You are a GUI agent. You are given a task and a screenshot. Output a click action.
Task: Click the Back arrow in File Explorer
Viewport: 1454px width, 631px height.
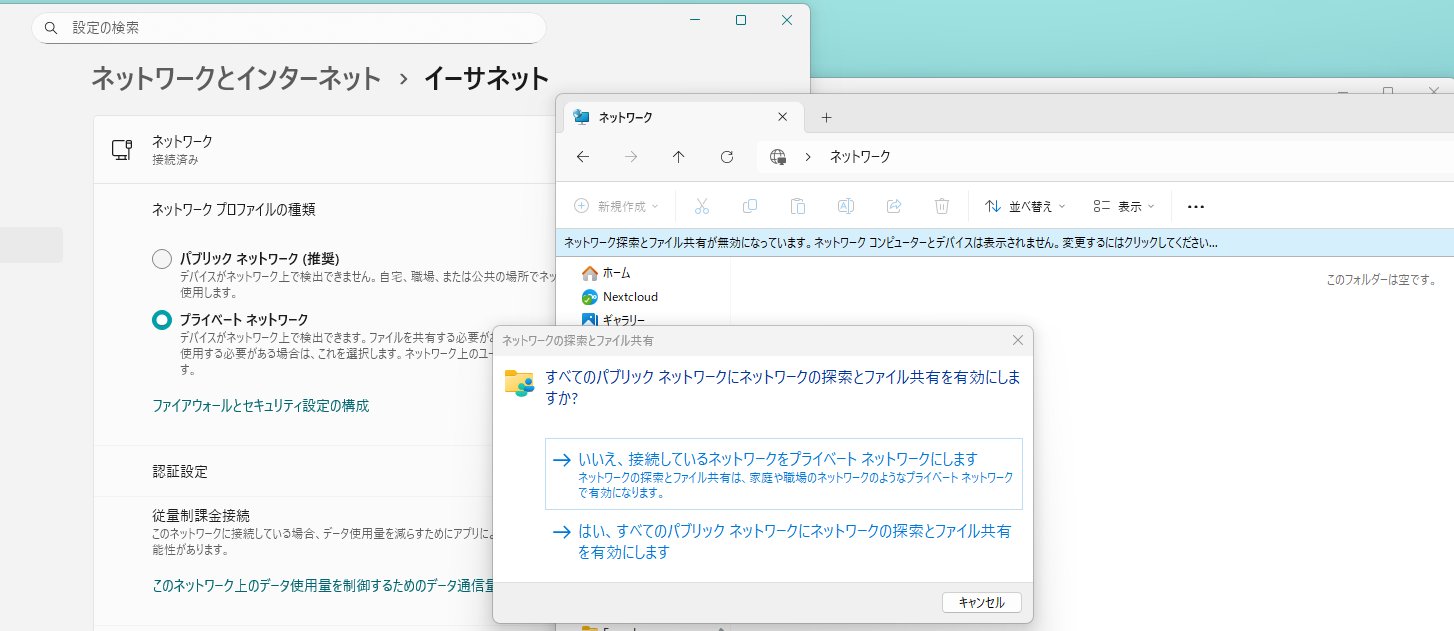coord(583,157)
